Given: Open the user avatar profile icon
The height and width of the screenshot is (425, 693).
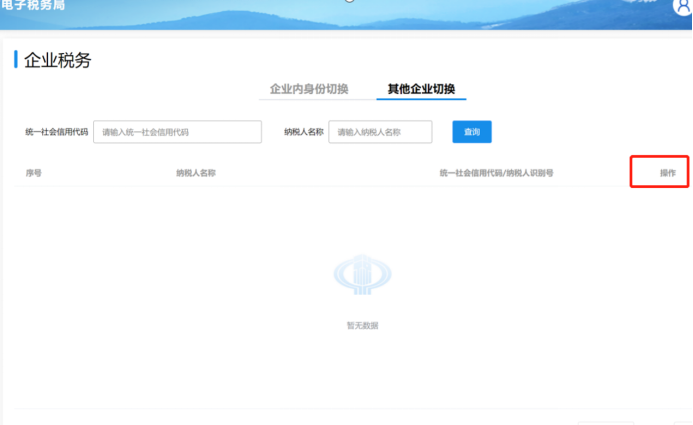Looking at the screenshot, I should (682, 7).
